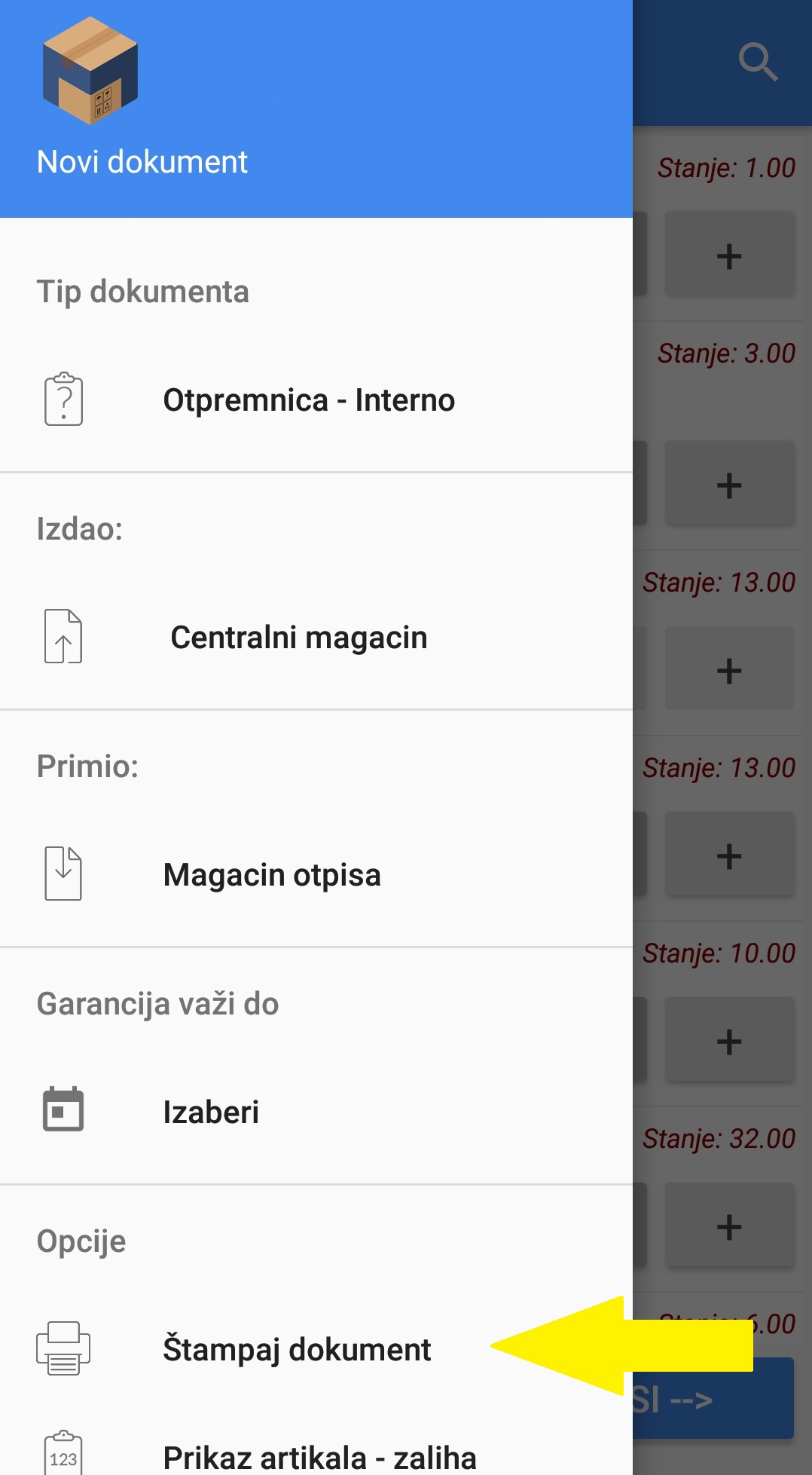Increase quantity for item with Stanje: 32.00
The image size is (812, 1475).
(728, 1227)
